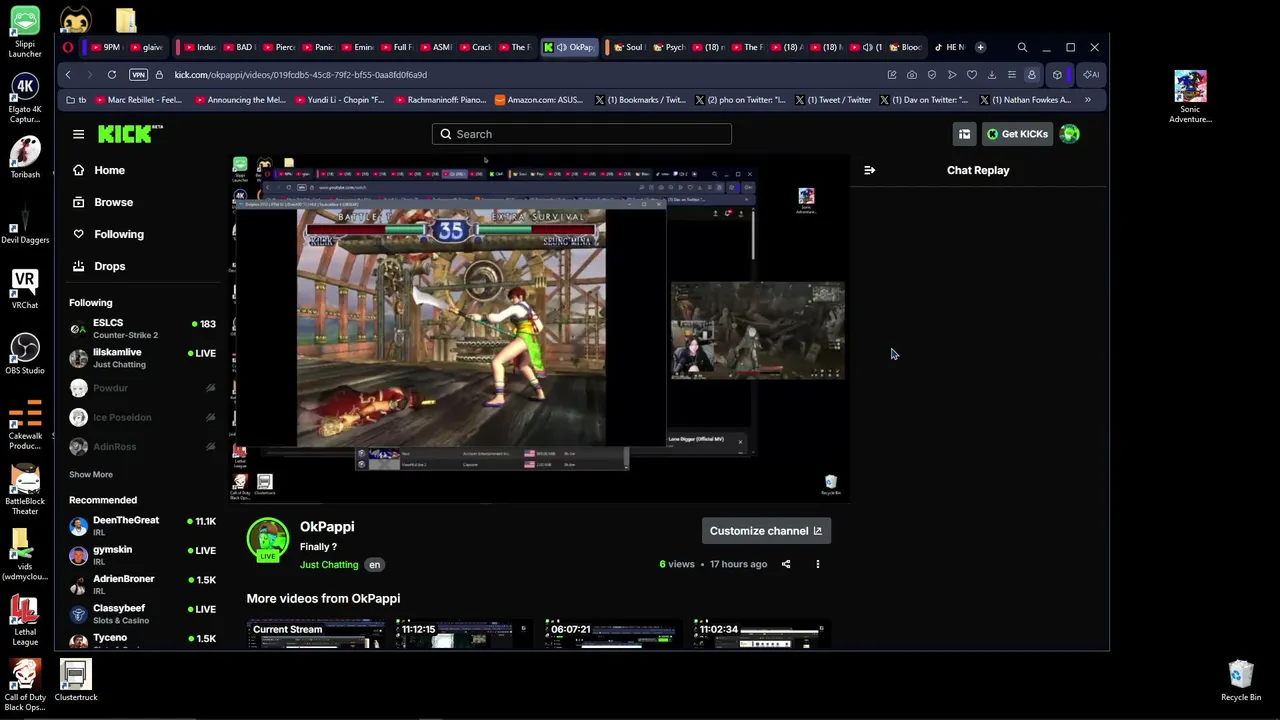Click the kick.com URL in address bar
1280x720 pixels.
(301, 75)
